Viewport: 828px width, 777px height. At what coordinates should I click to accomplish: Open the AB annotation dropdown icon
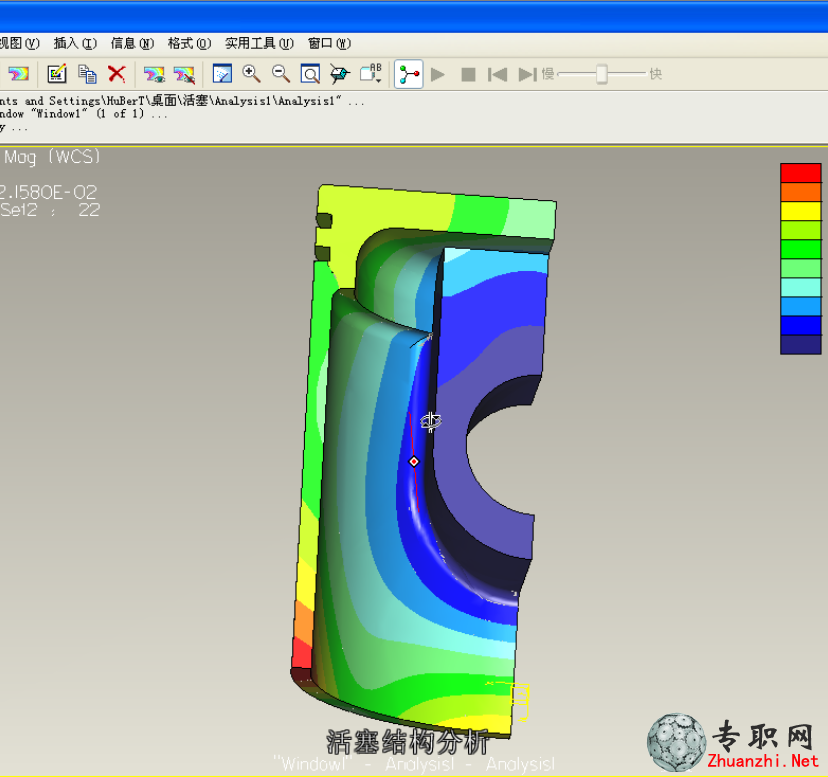371,73
